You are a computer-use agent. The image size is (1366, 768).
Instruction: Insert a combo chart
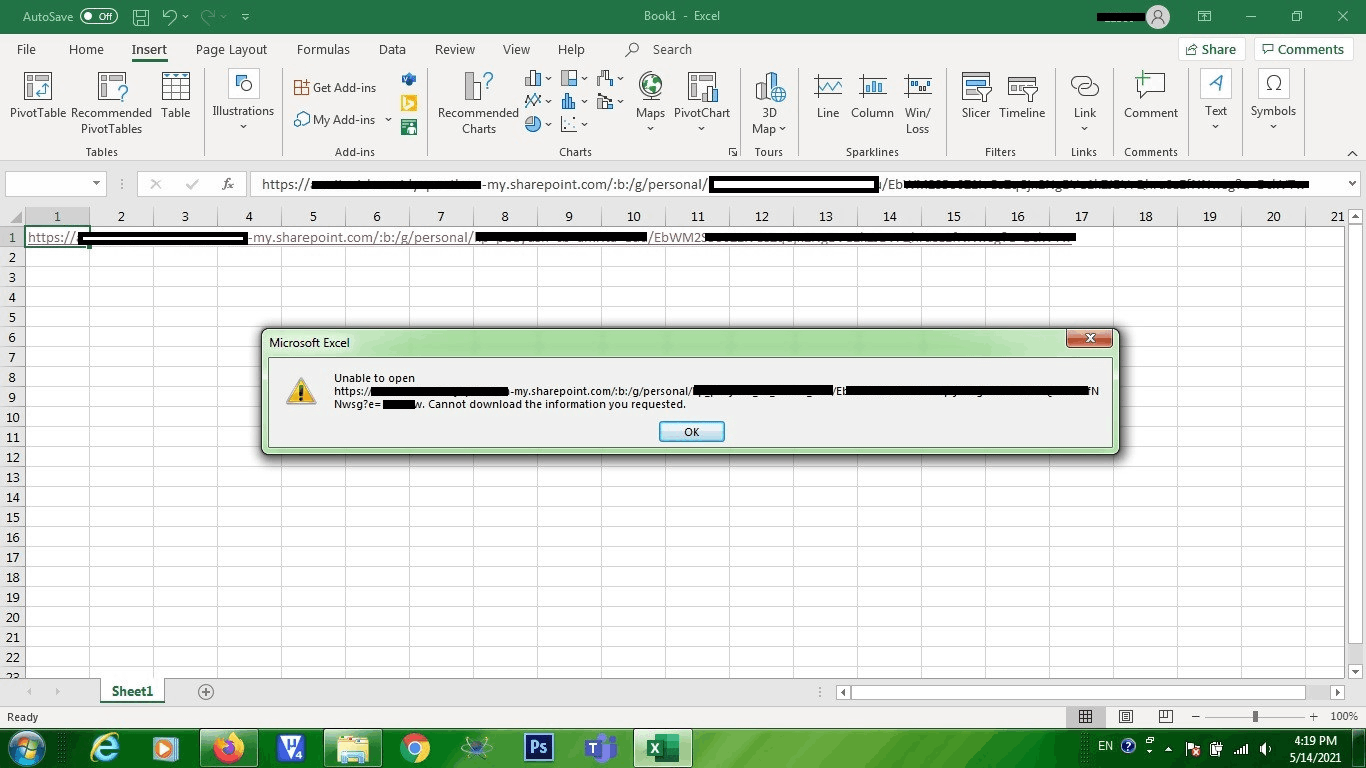point(610,101)
